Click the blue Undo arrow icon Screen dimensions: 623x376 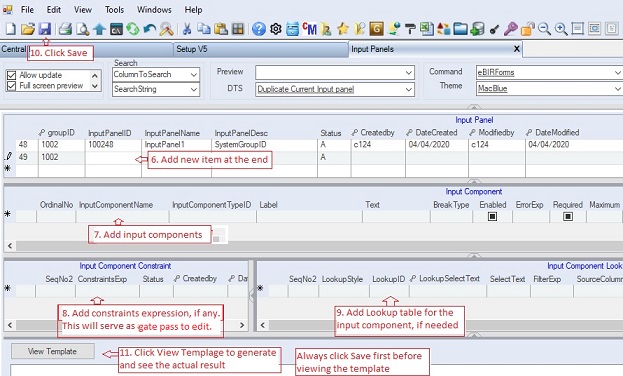coord(150,29)
